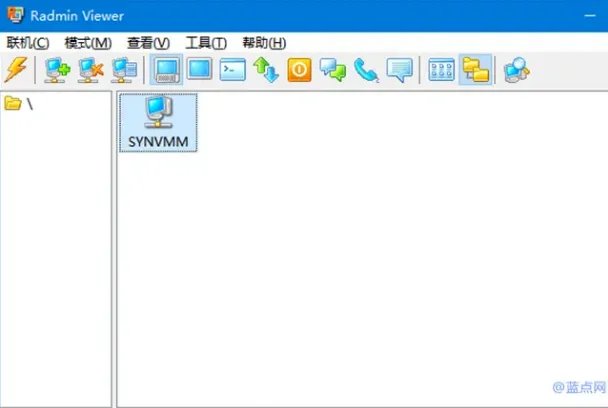Click the Delete connection icon with red X
The image size is (608, 408).
click(90, 69)
